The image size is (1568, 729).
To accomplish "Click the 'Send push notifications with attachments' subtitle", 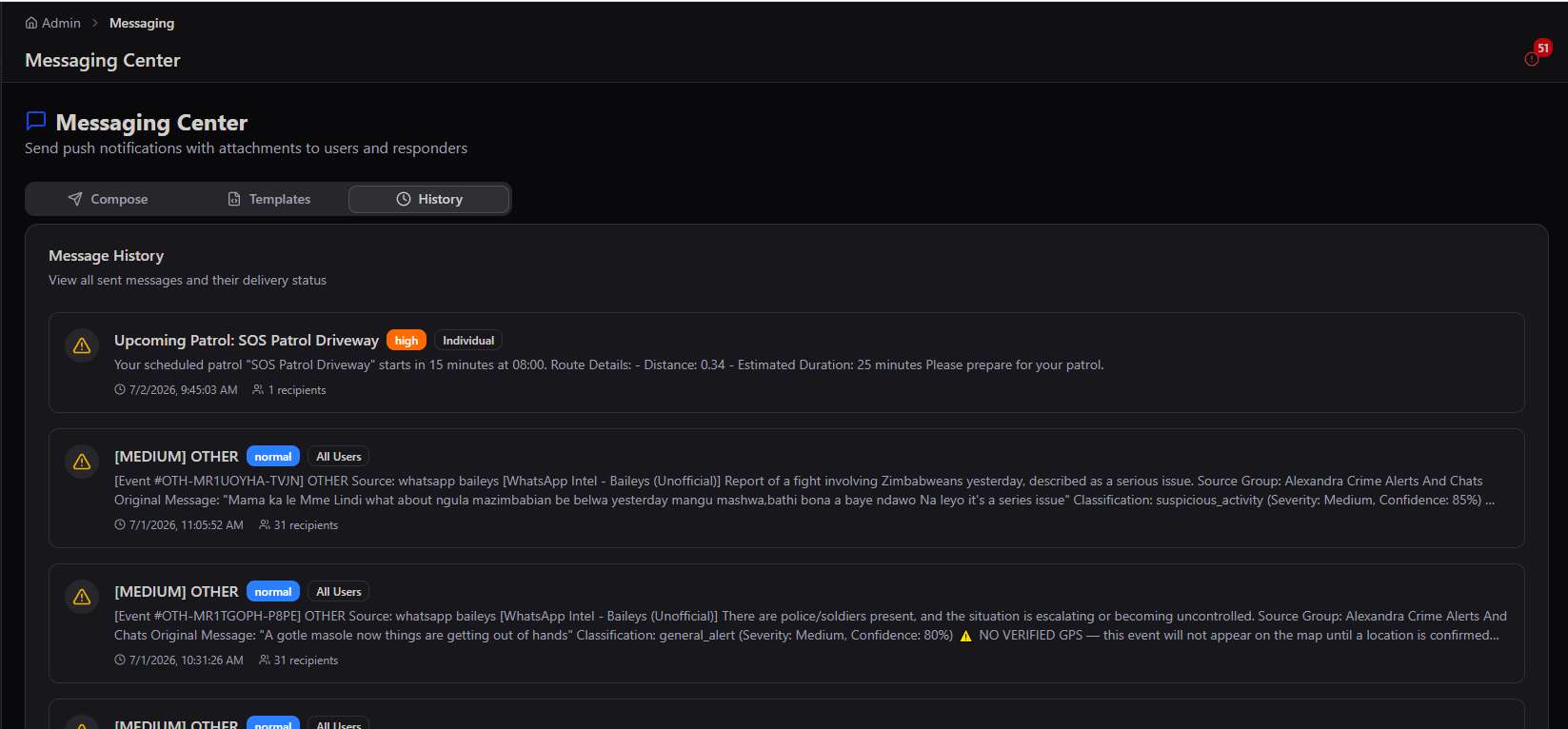I will 247,148.
